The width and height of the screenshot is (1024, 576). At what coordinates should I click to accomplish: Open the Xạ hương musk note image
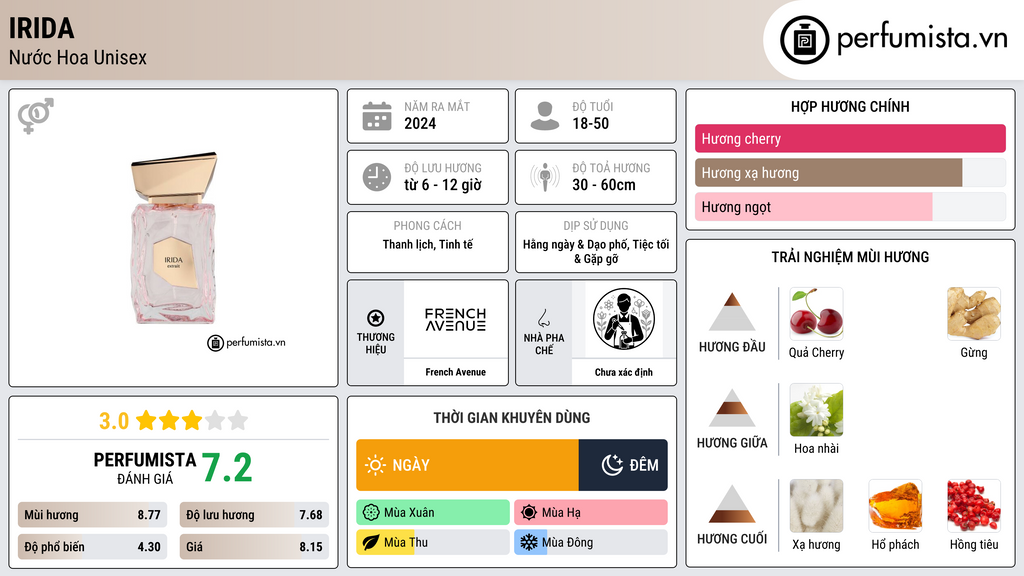[816, 505]
